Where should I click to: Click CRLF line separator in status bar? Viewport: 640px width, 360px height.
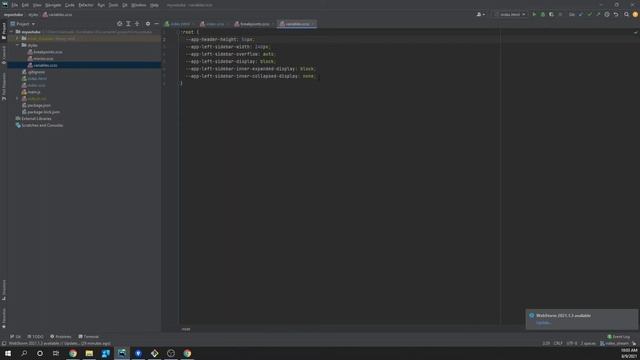pos(558,344)
